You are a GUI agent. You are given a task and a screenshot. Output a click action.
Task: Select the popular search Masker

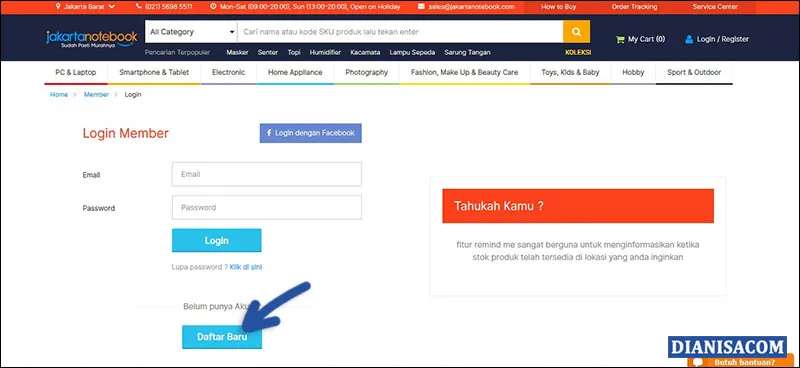coord(237,53)
